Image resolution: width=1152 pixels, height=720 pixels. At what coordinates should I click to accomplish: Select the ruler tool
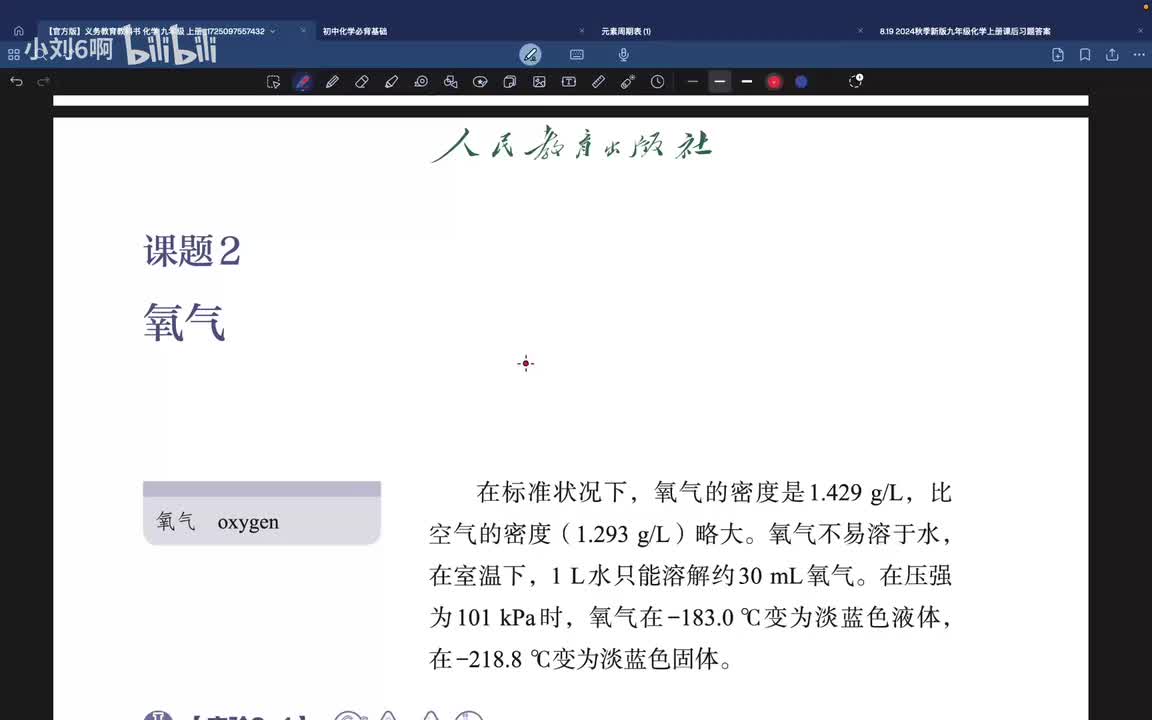coord(598,82)
